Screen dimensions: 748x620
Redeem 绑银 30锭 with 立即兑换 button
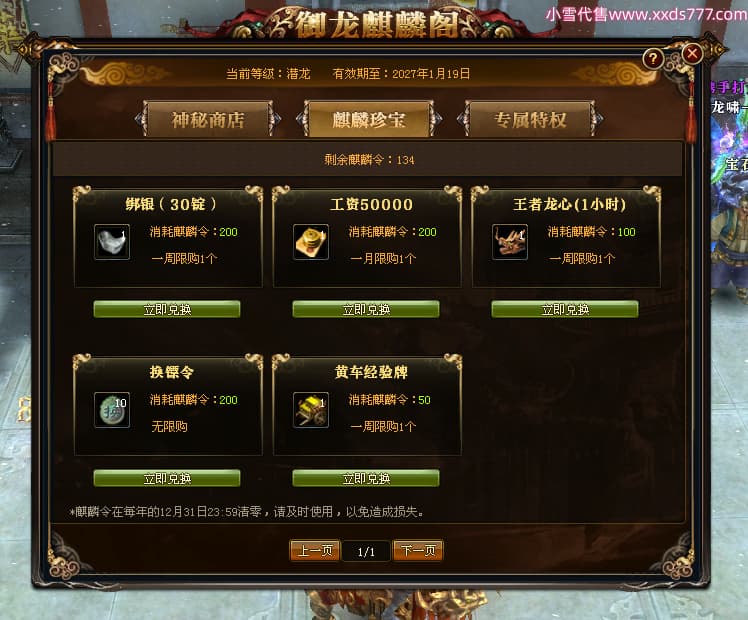tap(167, 310)
